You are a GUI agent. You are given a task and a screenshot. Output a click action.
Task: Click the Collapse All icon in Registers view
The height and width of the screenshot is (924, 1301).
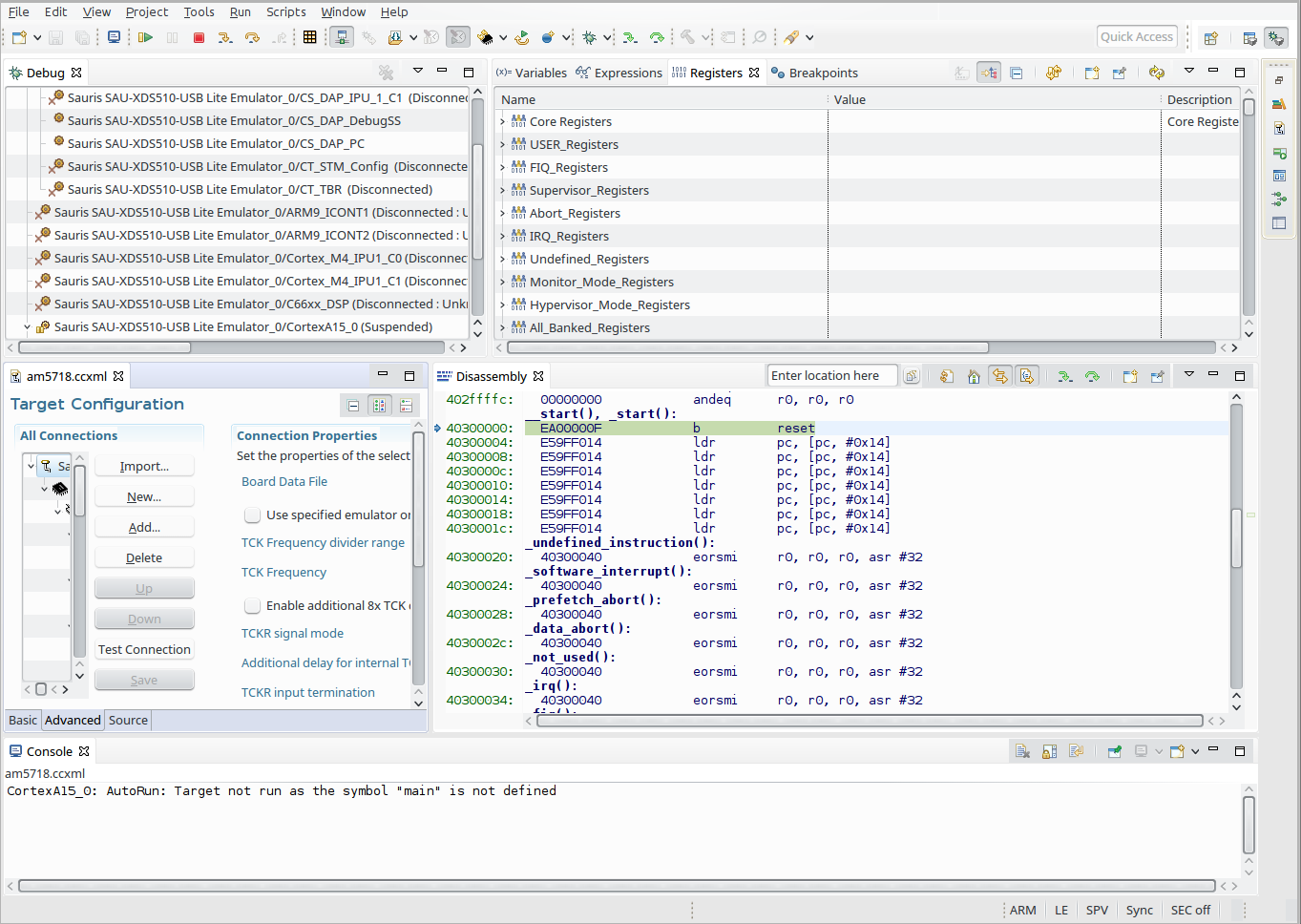point(1016,73)
